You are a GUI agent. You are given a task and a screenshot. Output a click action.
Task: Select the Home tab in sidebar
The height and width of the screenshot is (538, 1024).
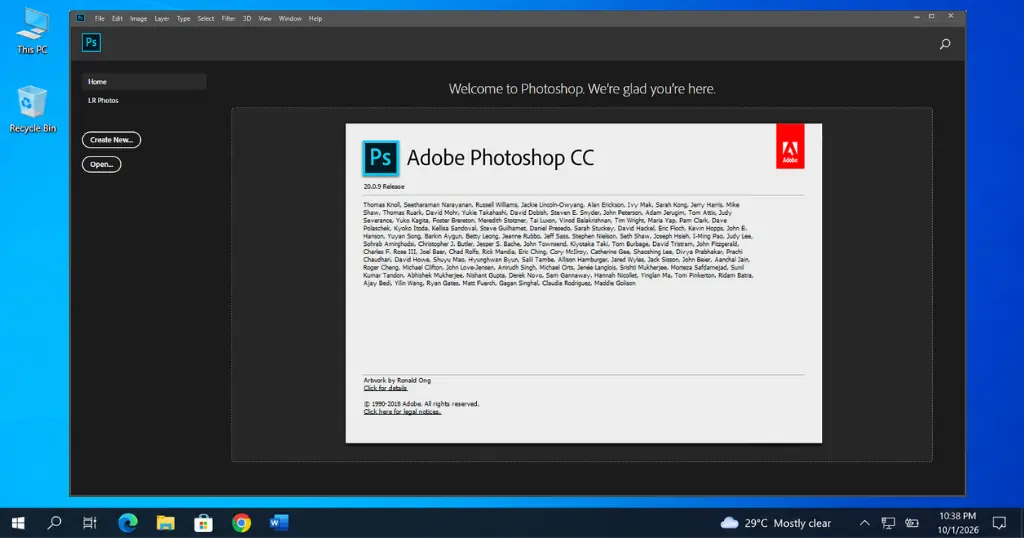144,82
